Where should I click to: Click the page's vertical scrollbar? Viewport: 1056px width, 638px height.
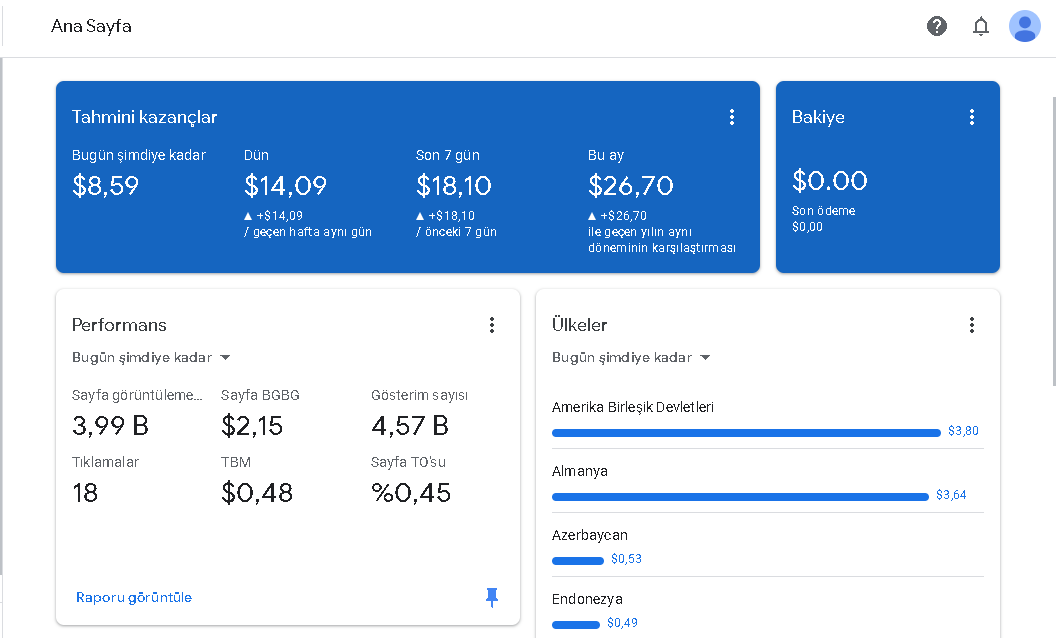point(1053,241)
